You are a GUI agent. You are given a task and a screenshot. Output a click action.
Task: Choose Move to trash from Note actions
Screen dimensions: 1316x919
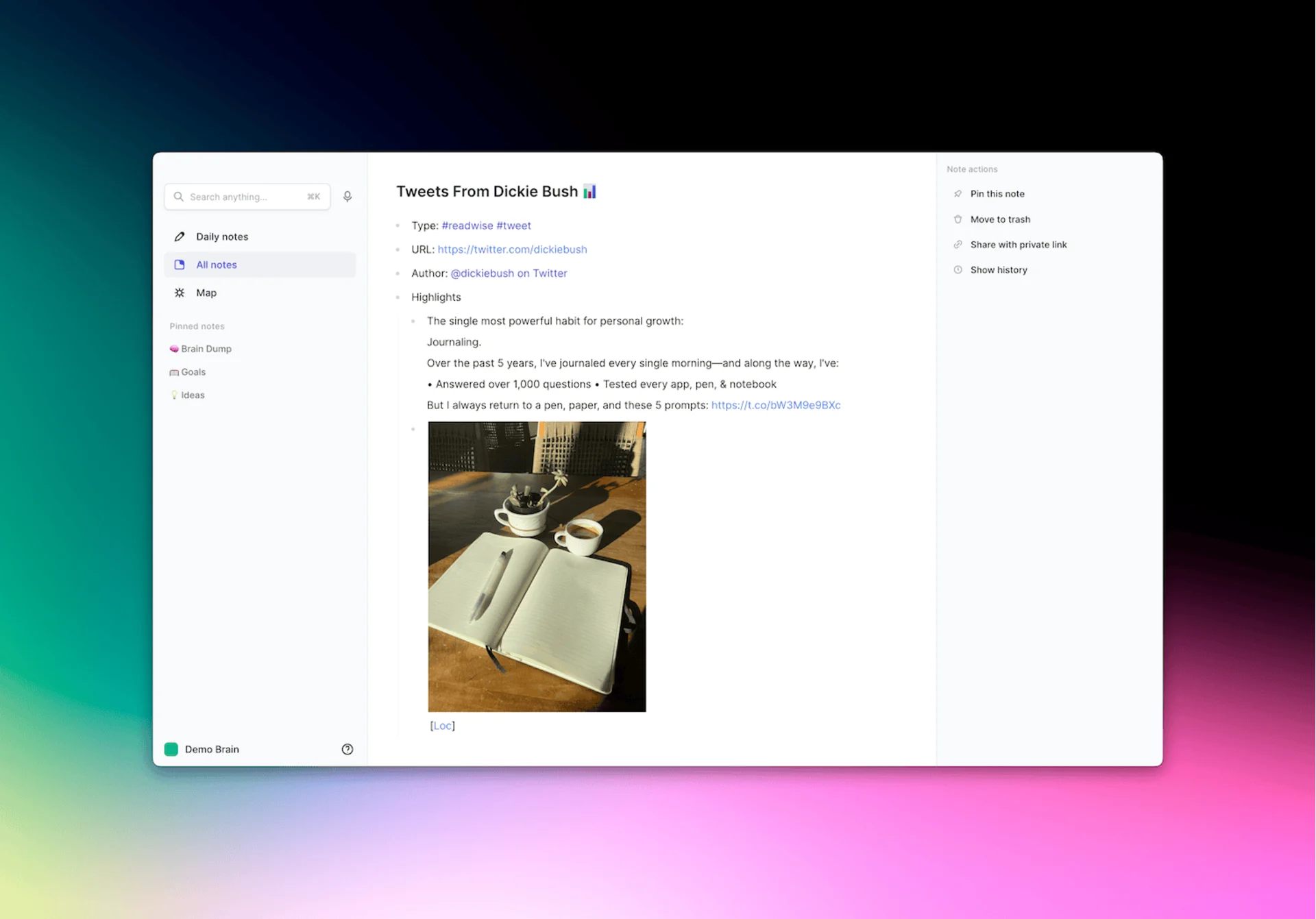point(1000,219)
